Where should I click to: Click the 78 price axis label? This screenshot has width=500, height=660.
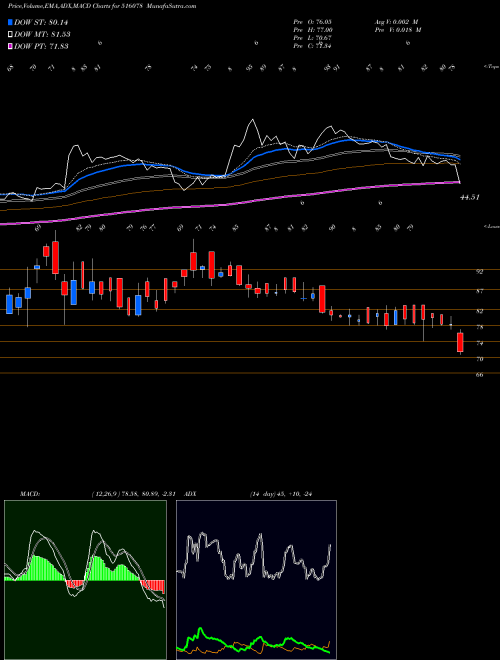(479, 327)
